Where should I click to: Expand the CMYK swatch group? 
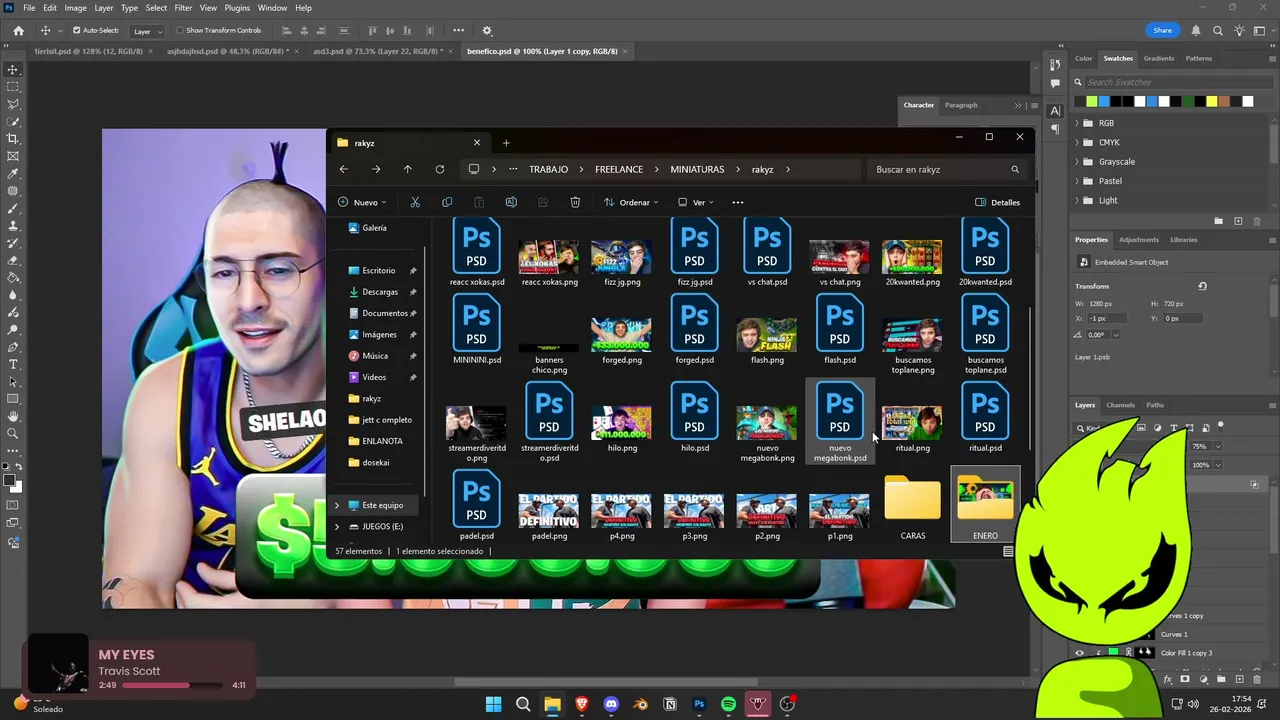click(1077, 142)
